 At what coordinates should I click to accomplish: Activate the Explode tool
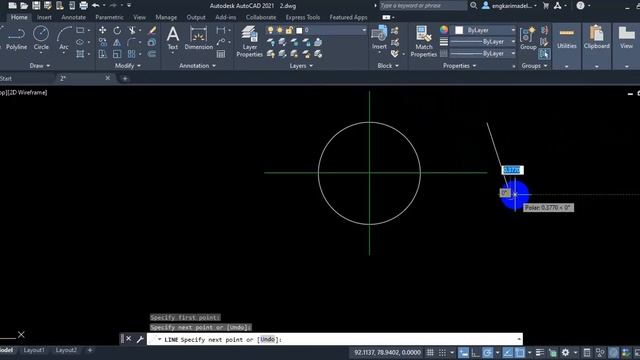[152, 42]
